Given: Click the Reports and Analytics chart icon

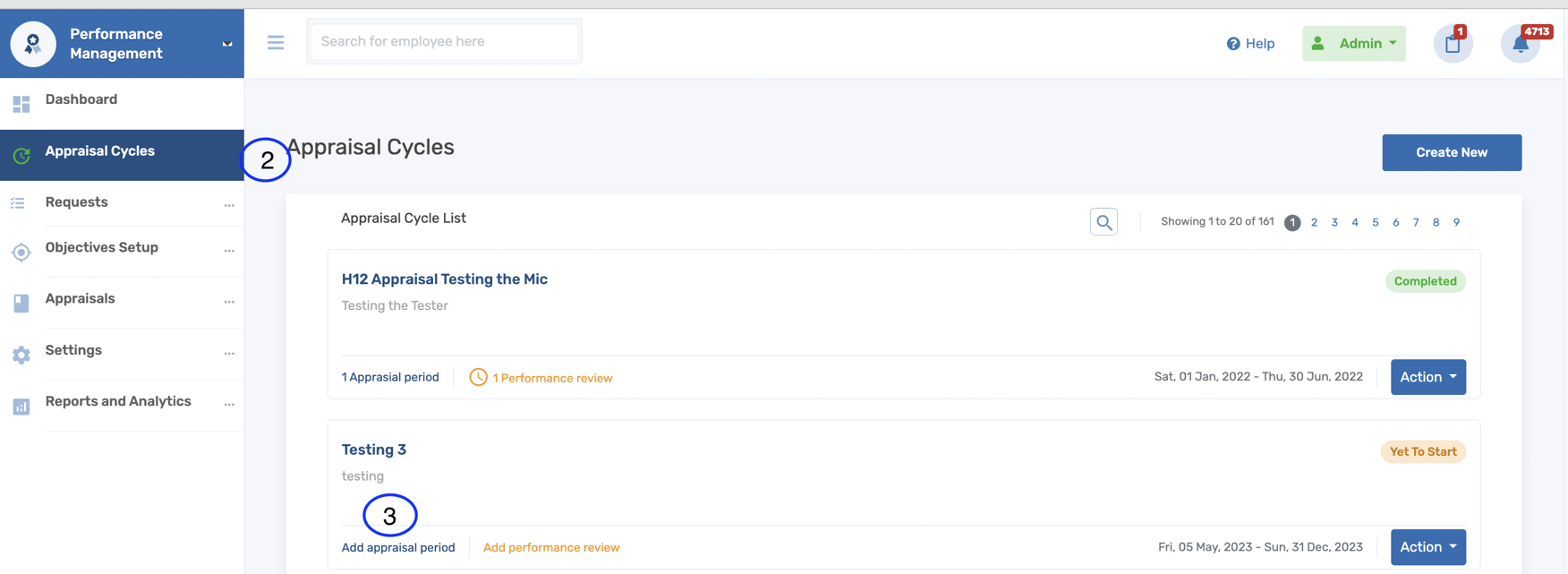Looking at the screenshot, I should point(21,407).
